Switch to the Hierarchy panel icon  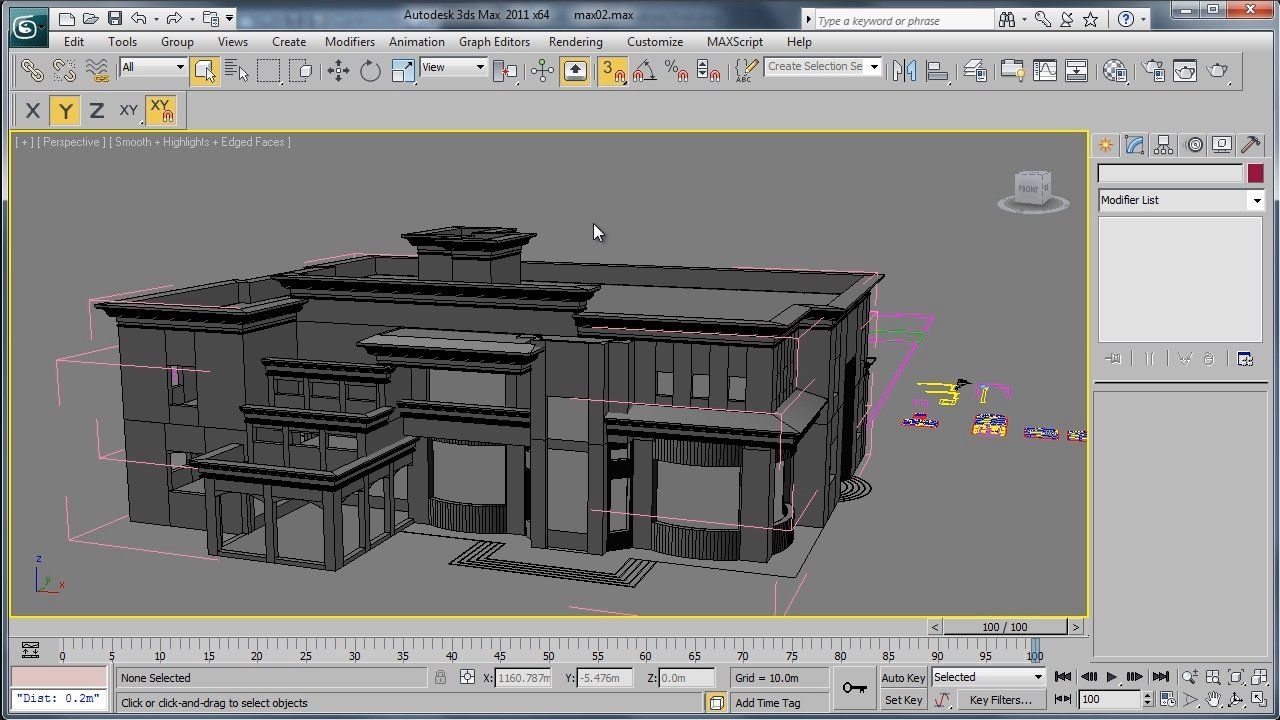click(1163, 145)
